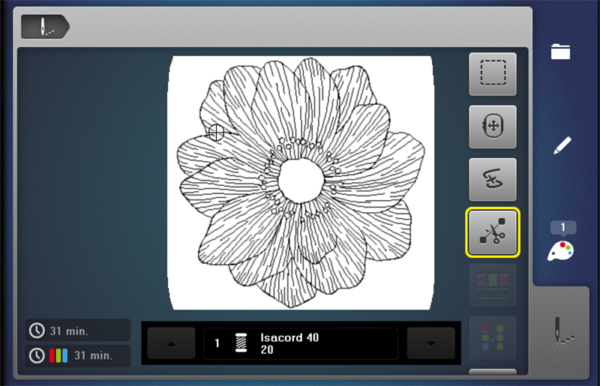Tap the thread spool icon in the color bar
Image resolution: width=600 pixels, height=386 pixels.
click(241, 343)
